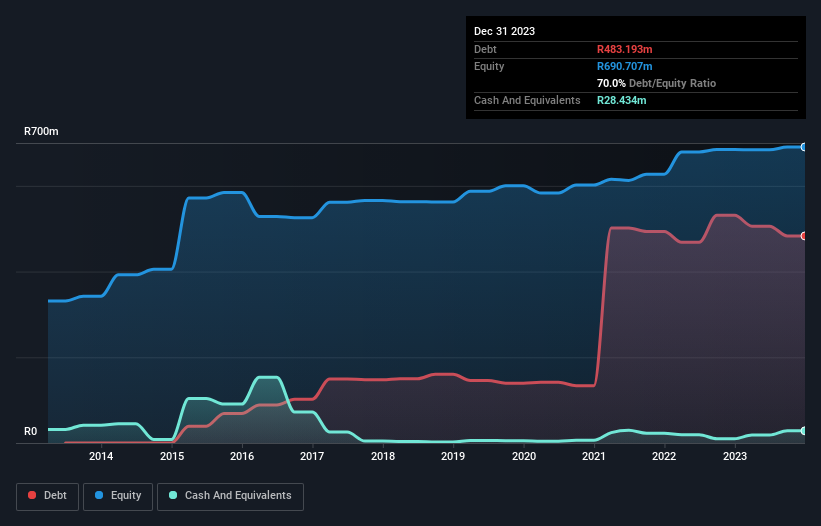821x526 pixels.
Task: Click the red Debt legend dot
Action: point(32,495)
